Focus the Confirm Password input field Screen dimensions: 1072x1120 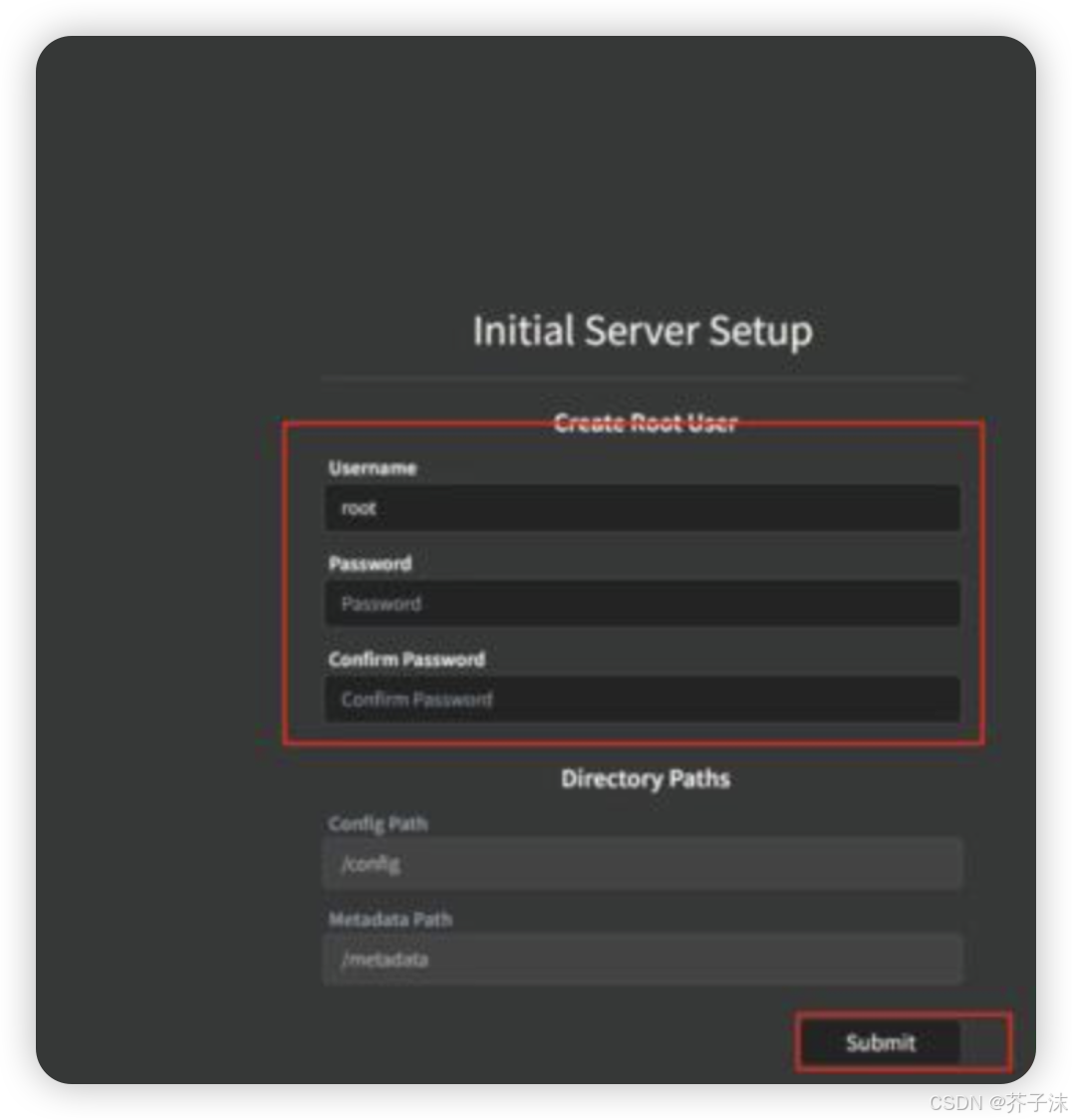click(642, 700)
